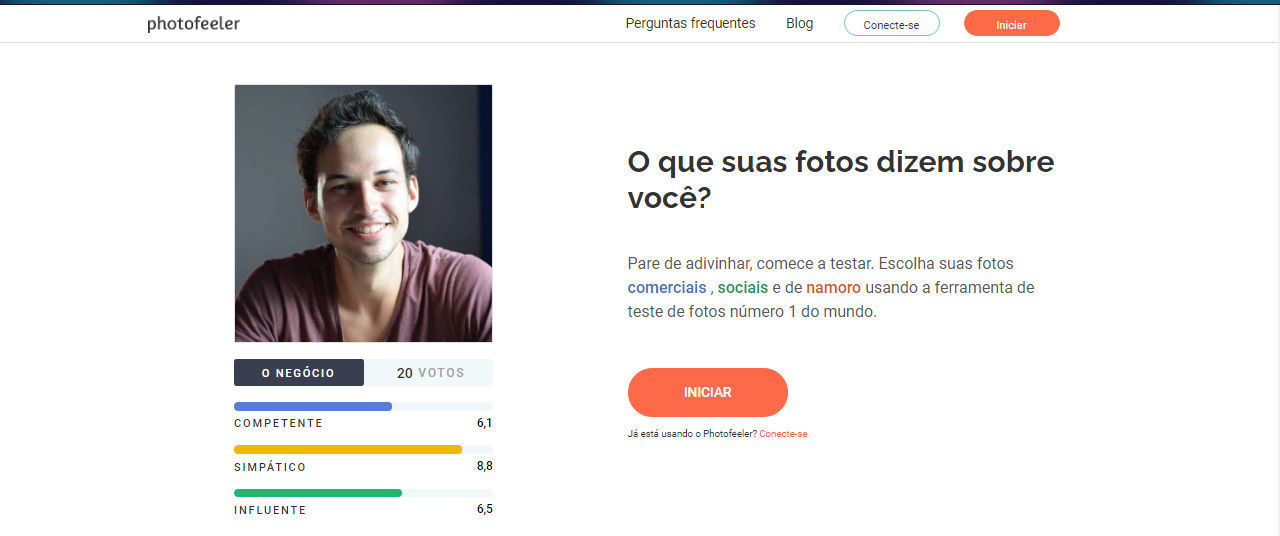The width and height of the screenshot is (1280, 536).
Task: Click the outlined Conecte-se header button
Action: click(891, 24)
